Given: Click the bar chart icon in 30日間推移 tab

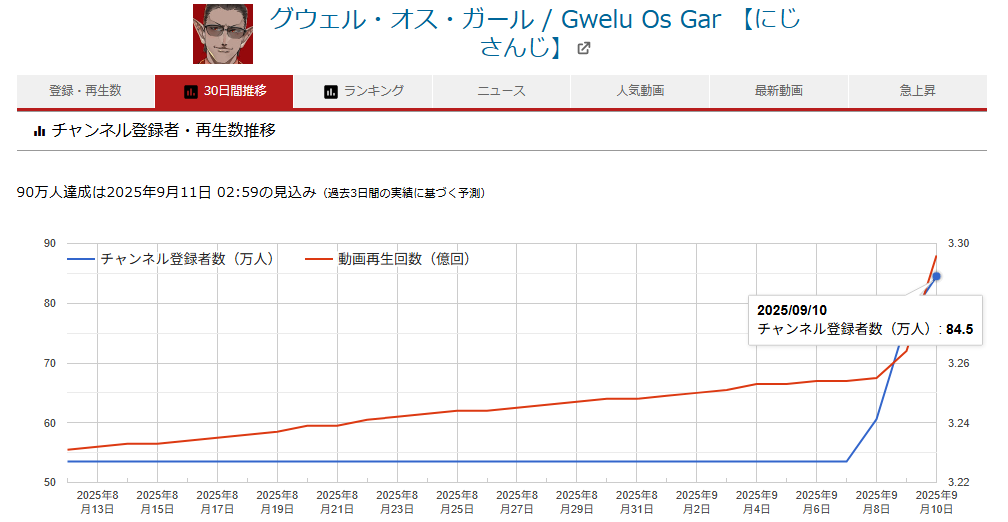Looking at the screenshot, I should pos(191,91).
